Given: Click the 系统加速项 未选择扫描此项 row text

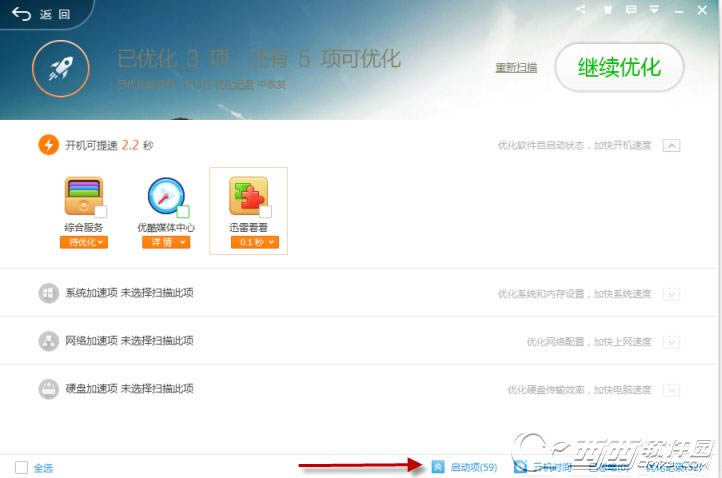Looking at the screenshot, I should click(129, 293).
